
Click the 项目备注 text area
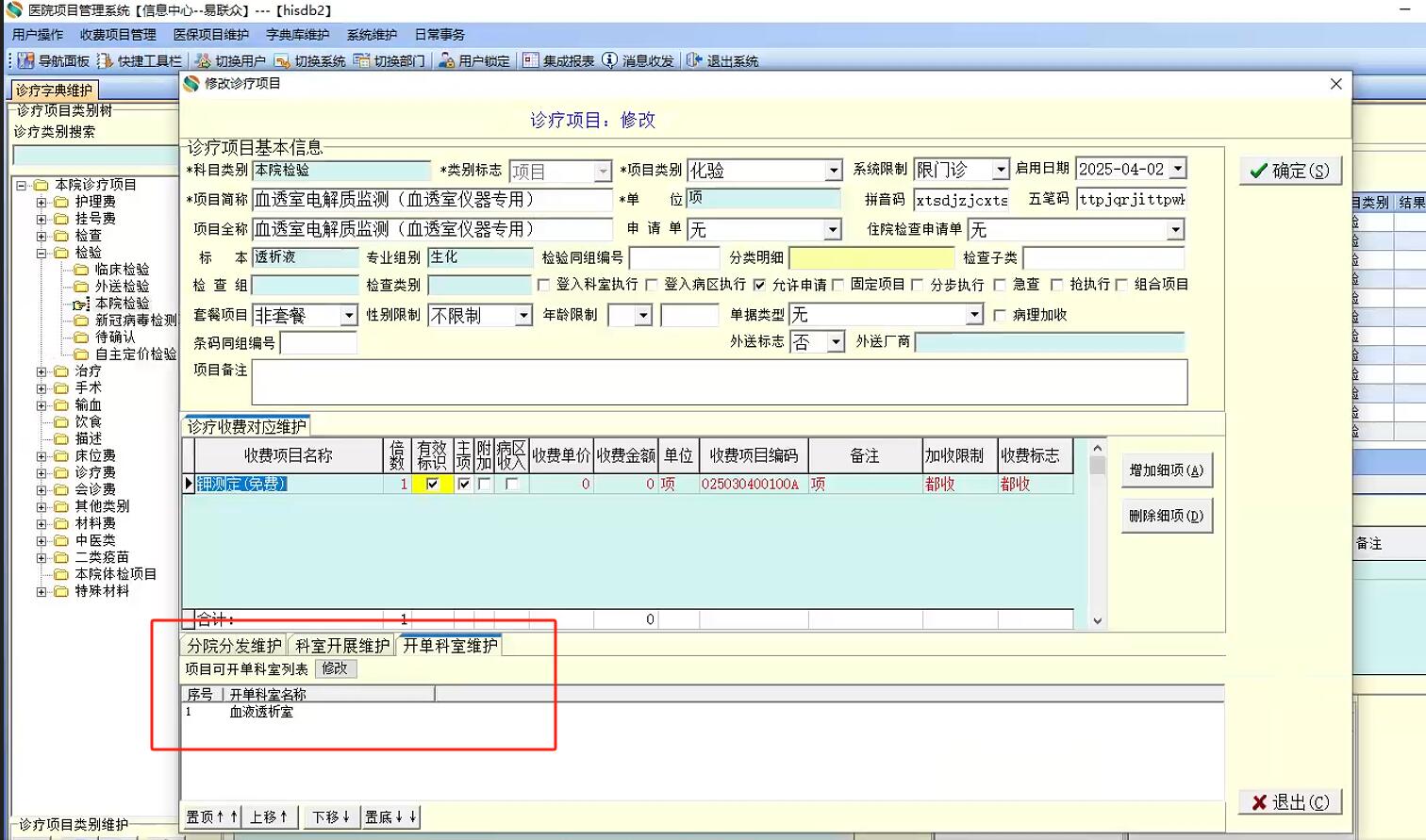tap(720, 382)
